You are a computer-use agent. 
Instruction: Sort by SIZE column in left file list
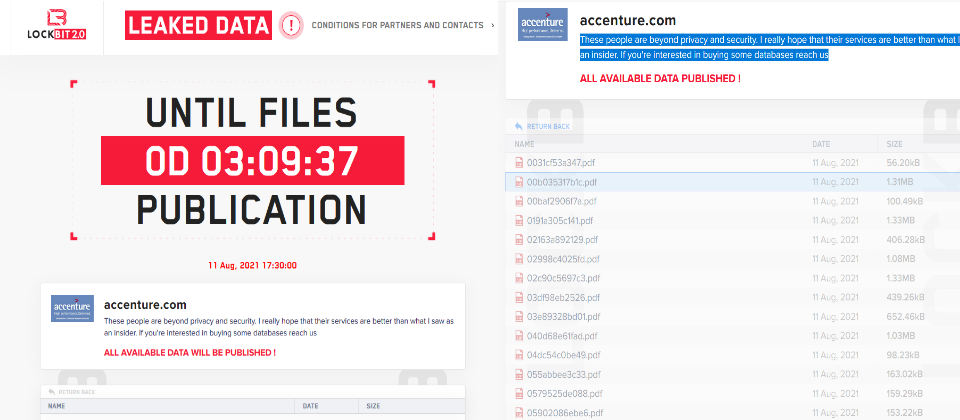click(x=373, y=406)
